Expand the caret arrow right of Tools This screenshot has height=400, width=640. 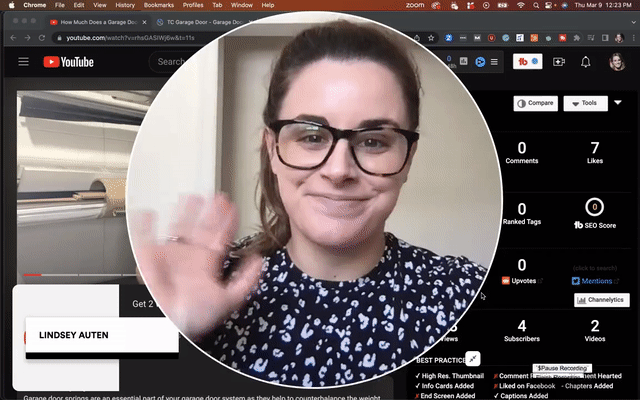(x=618, y=103)
